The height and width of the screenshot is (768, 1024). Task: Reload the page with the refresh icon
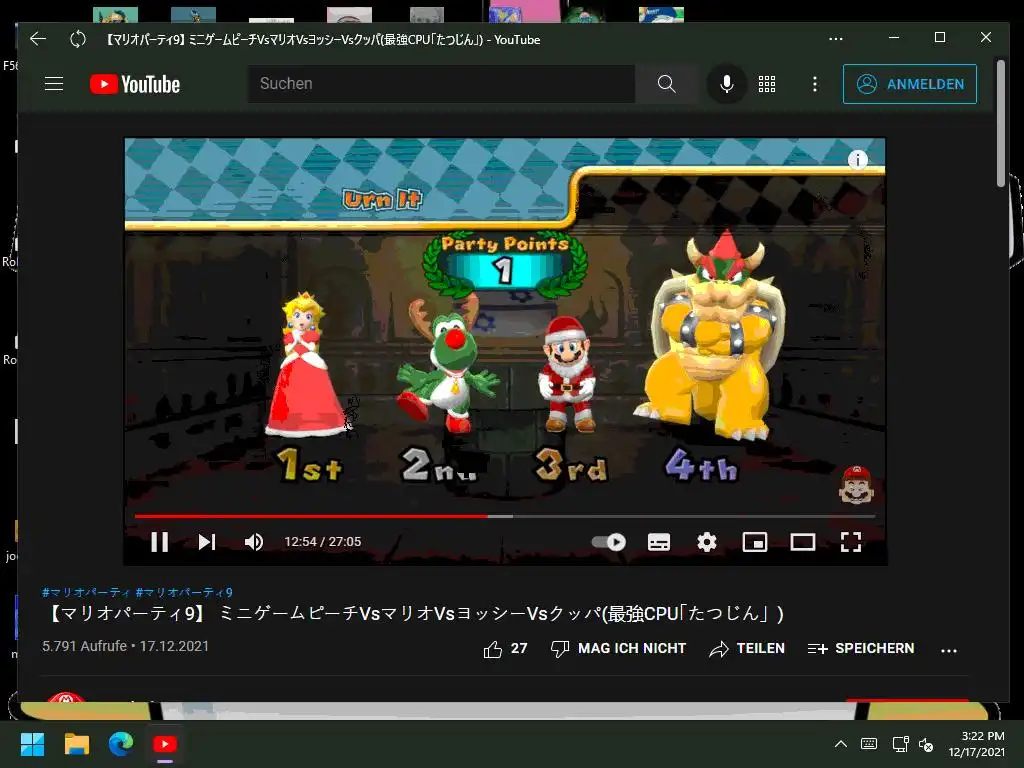(x=78, y=39)
